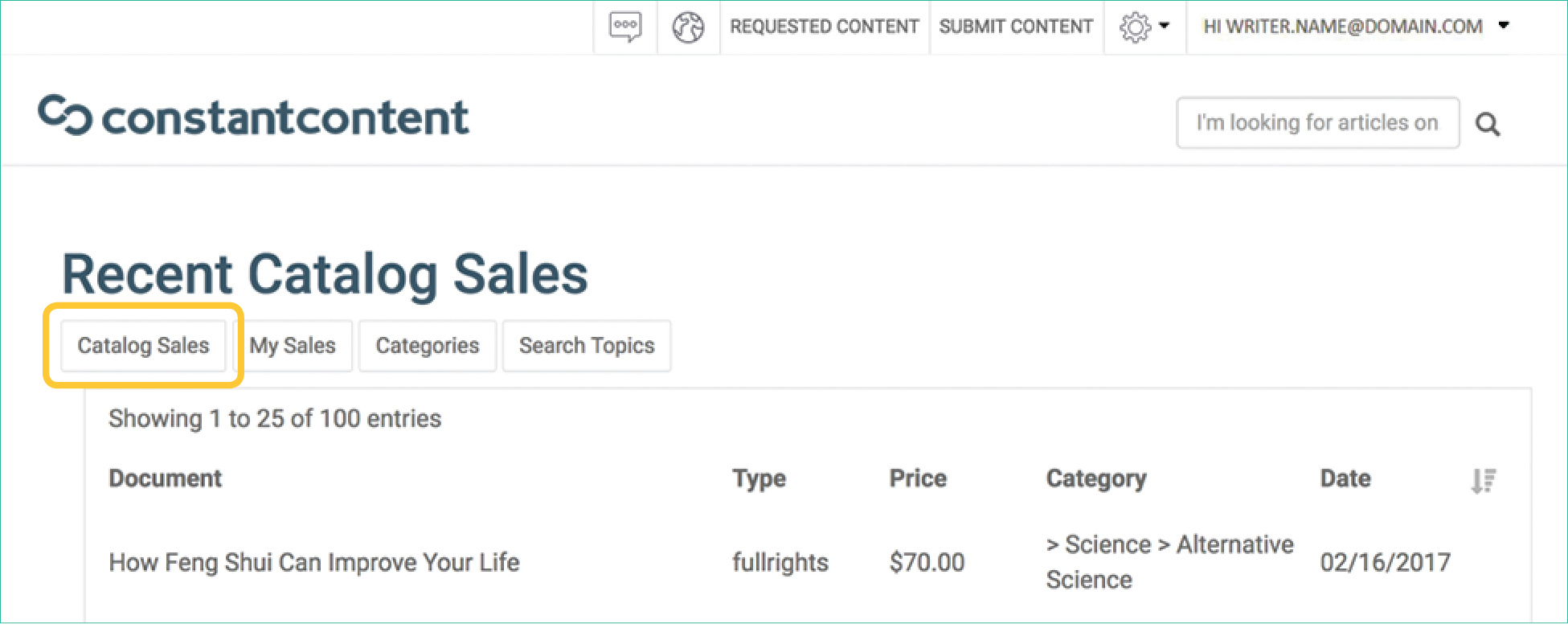Open the Categories tab

pyautogui.click(x=428, y=346)
